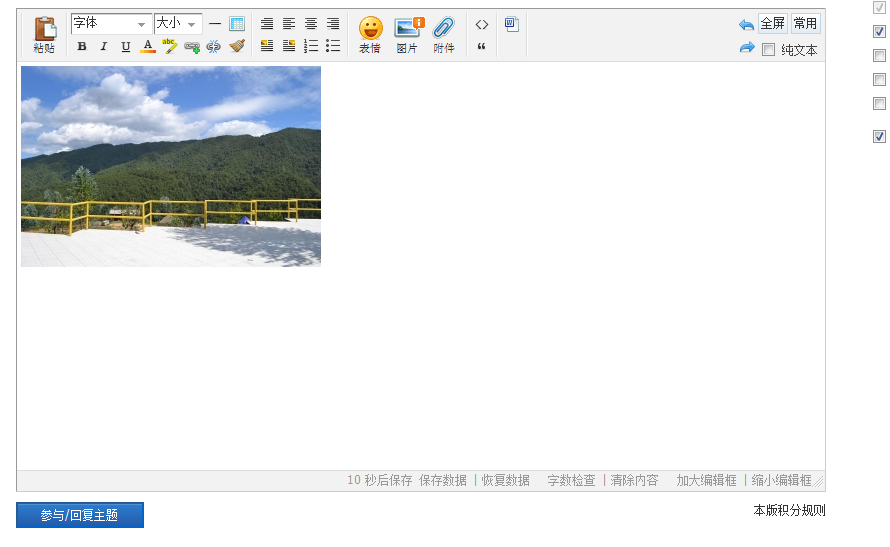This screenshot has height=547, width=890.
Task: Check the middle unchecked checkbox in right column
Action: point(879,79)
